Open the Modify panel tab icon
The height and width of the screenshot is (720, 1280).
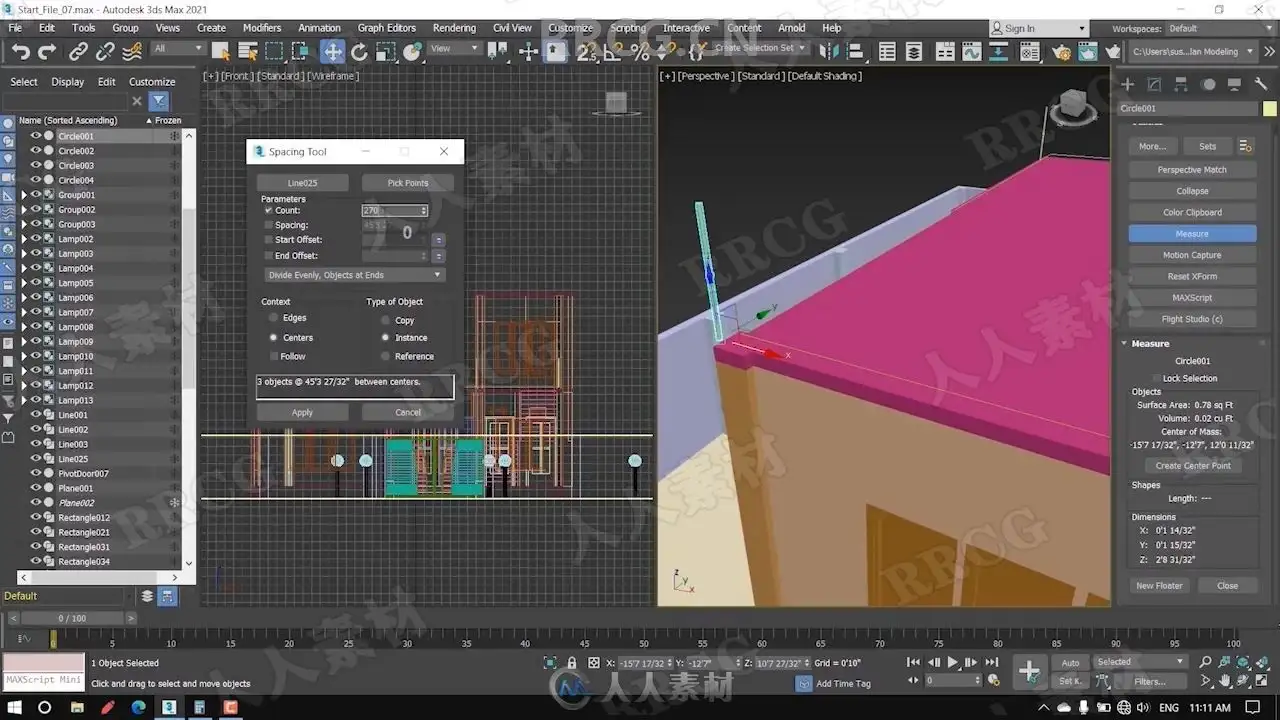[1154, 85]
